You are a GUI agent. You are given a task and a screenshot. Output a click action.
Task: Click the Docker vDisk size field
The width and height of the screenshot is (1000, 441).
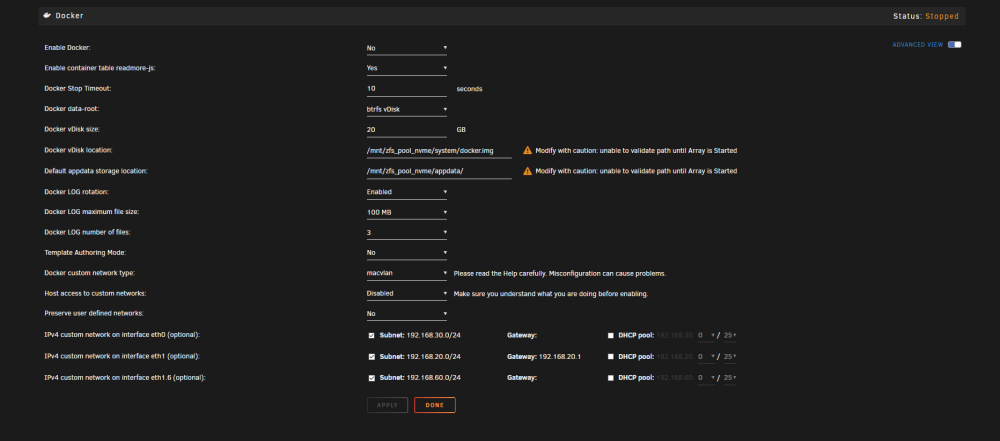pyautogui.click(x=407, y=130)
